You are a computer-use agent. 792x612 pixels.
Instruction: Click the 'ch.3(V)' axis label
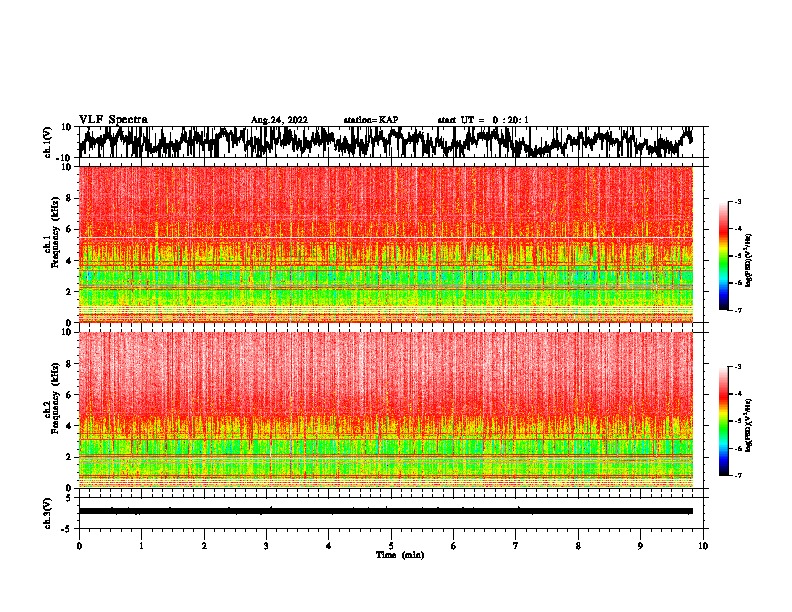click(x=49, y=513)
